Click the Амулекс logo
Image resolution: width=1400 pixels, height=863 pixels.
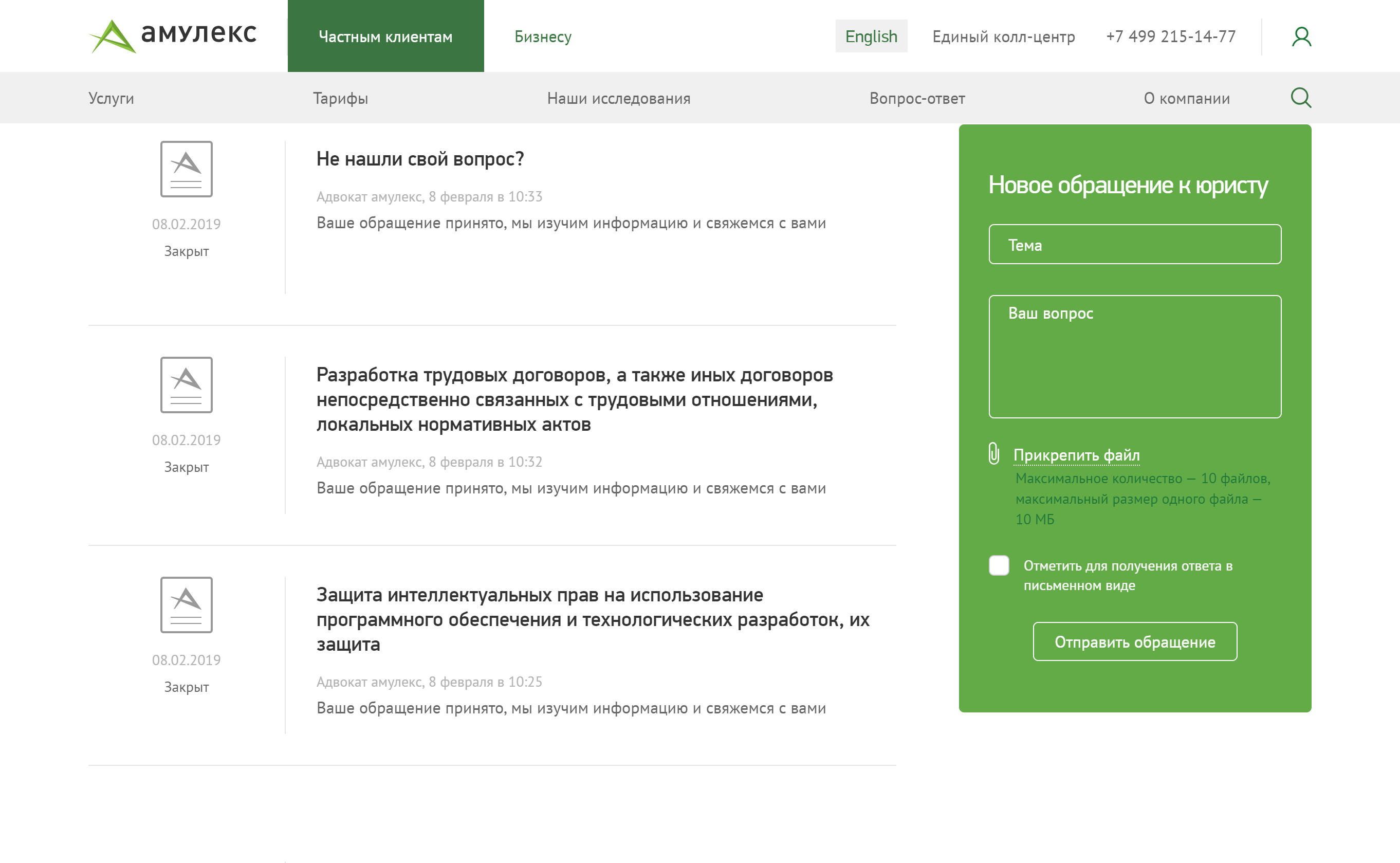point(173,36)
